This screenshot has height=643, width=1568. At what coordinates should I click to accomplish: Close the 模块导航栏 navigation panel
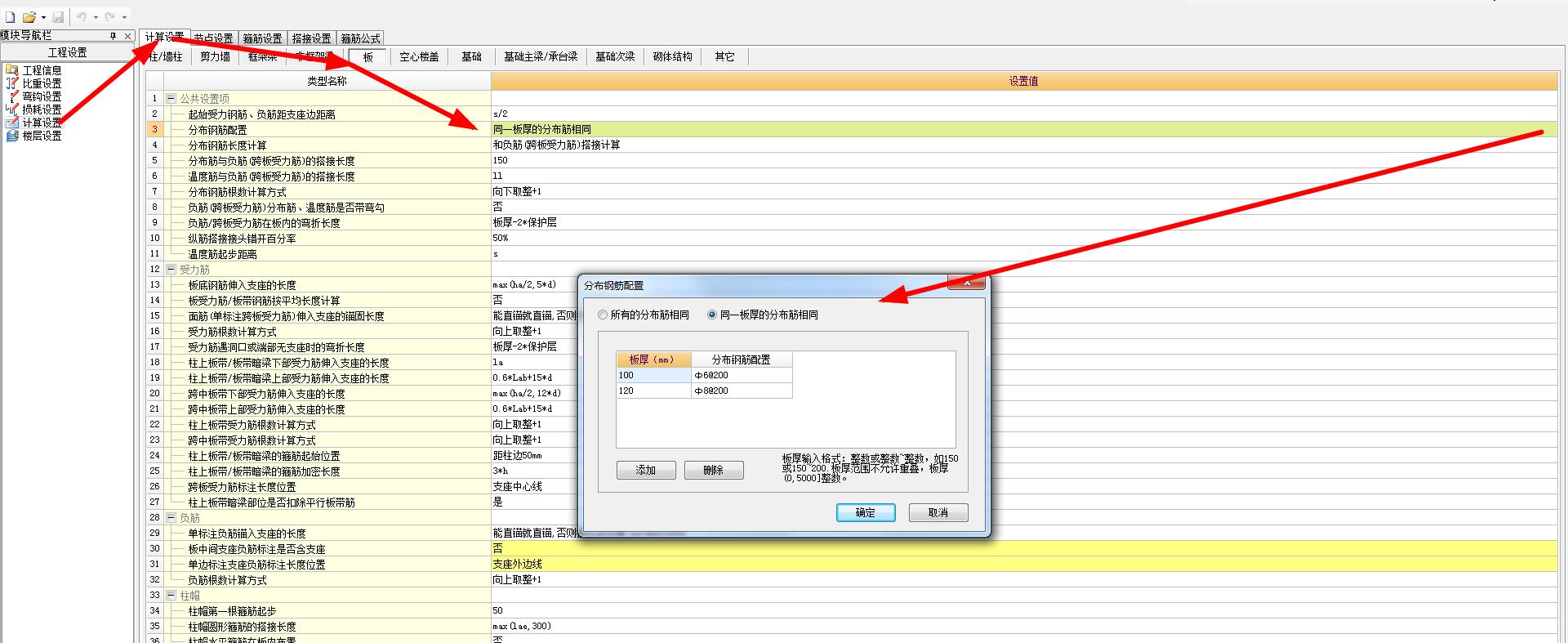click(127, 36)
